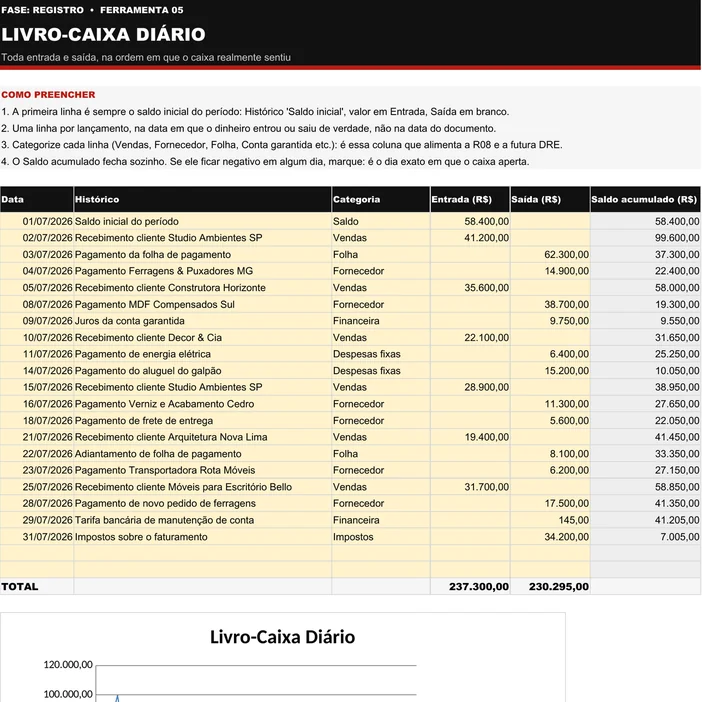Click accumulated balance 99.600,00
The width and height of the screenshot is (702, 702).
[x=646, y=238]
